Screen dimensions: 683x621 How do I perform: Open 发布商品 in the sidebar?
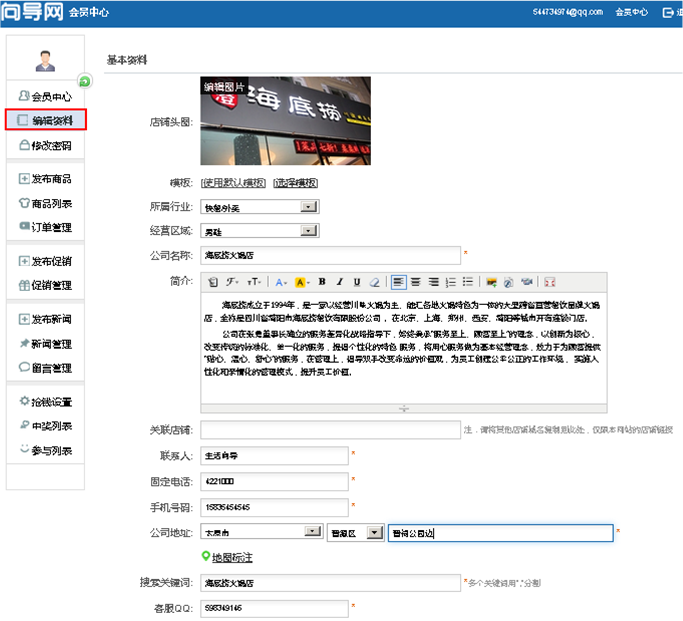coord(45,179)
